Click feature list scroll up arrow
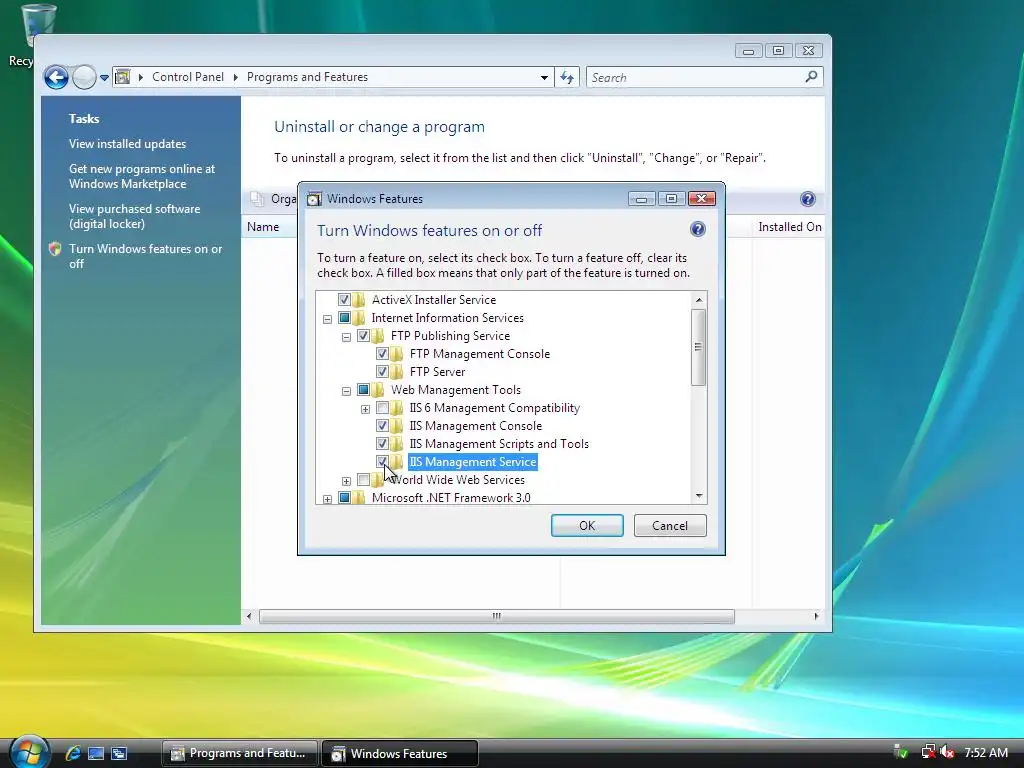The image size is (1024, 768). 699,300
